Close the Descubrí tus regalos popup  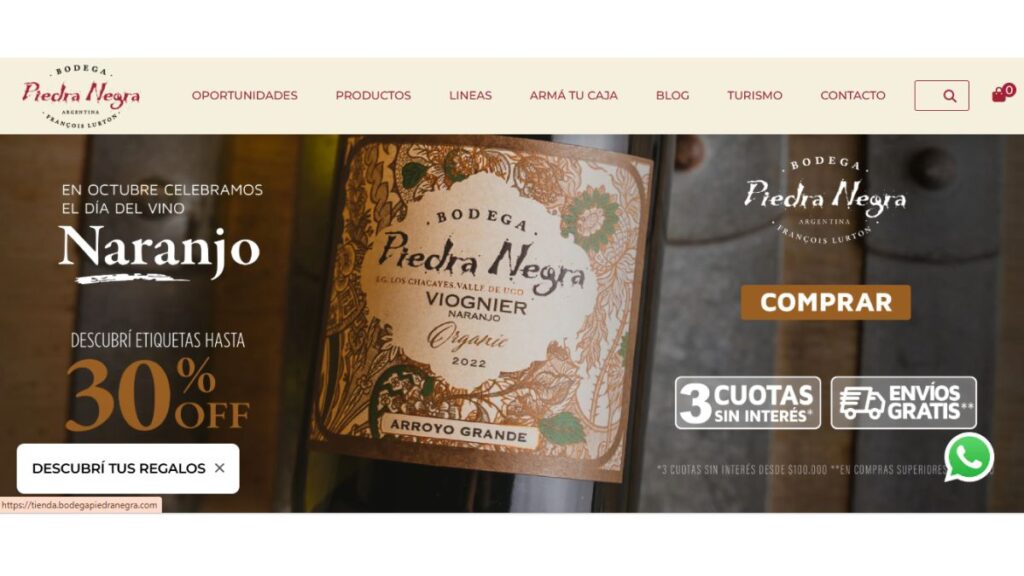tap(219, 468)
